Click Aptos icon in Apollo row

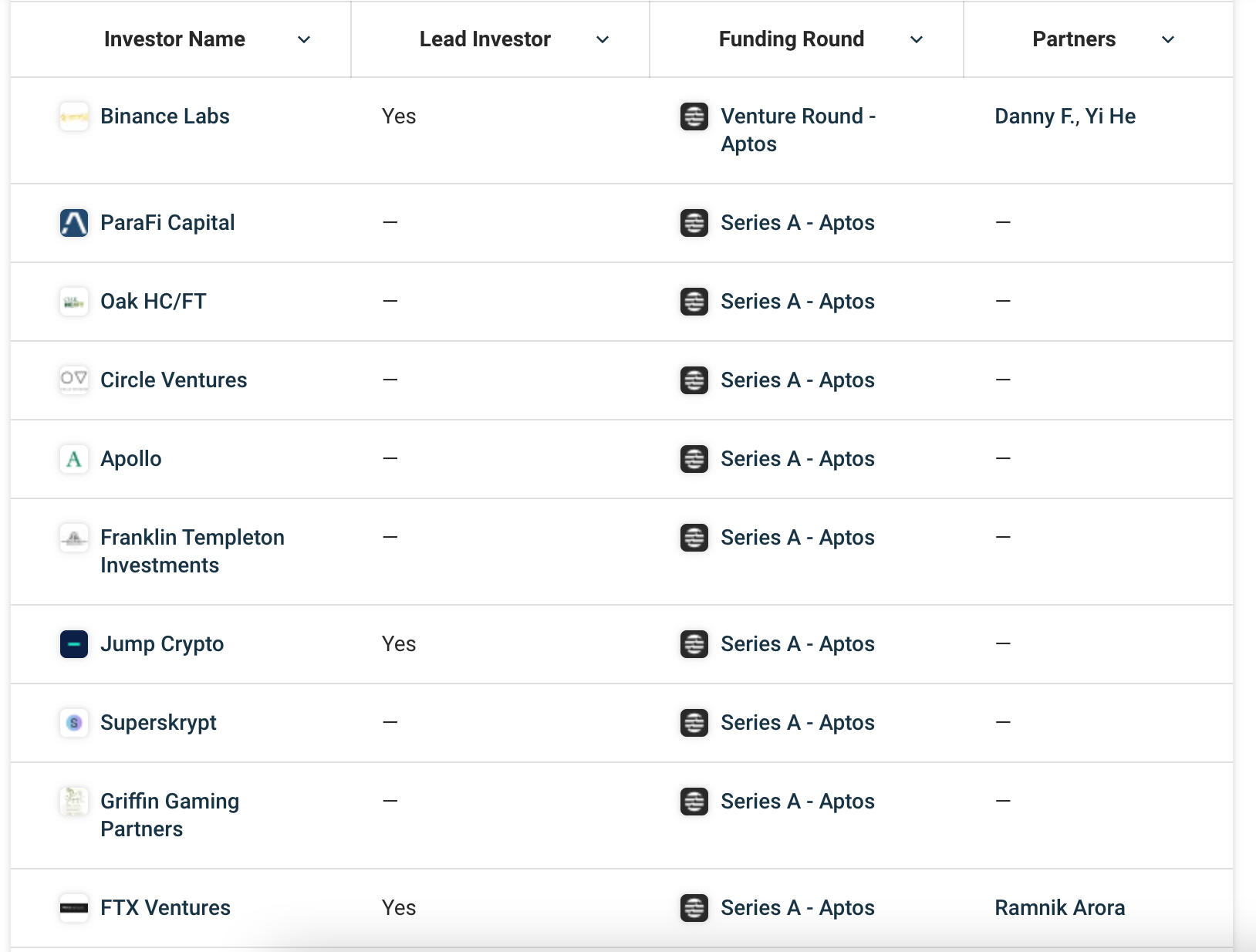[694, 459]
